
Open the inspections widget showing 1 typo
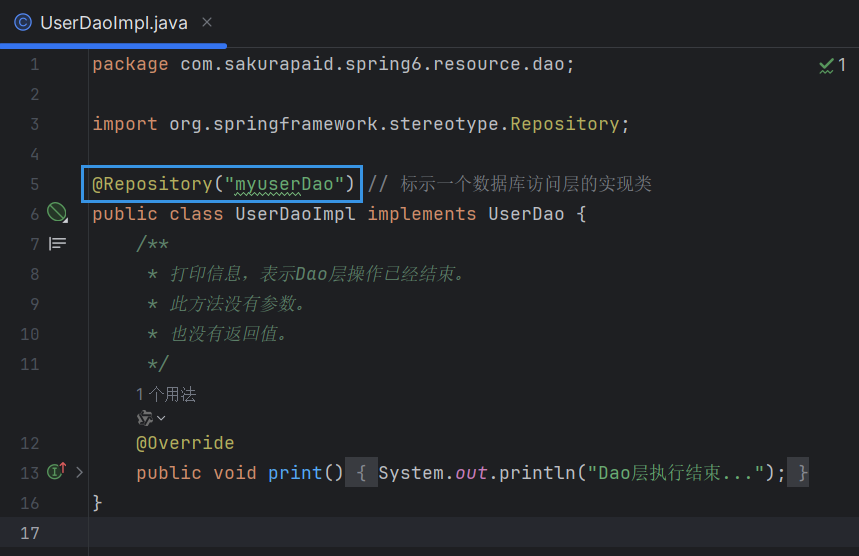[832, 65]
